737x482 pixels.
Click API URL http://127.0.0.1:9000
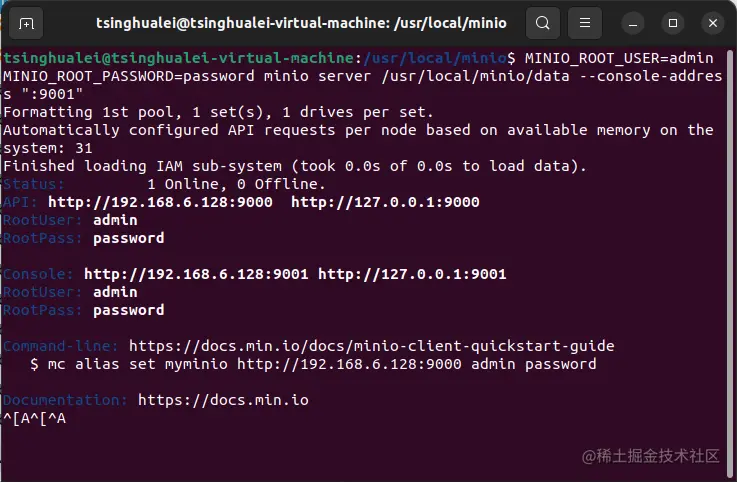pos(385,202)
